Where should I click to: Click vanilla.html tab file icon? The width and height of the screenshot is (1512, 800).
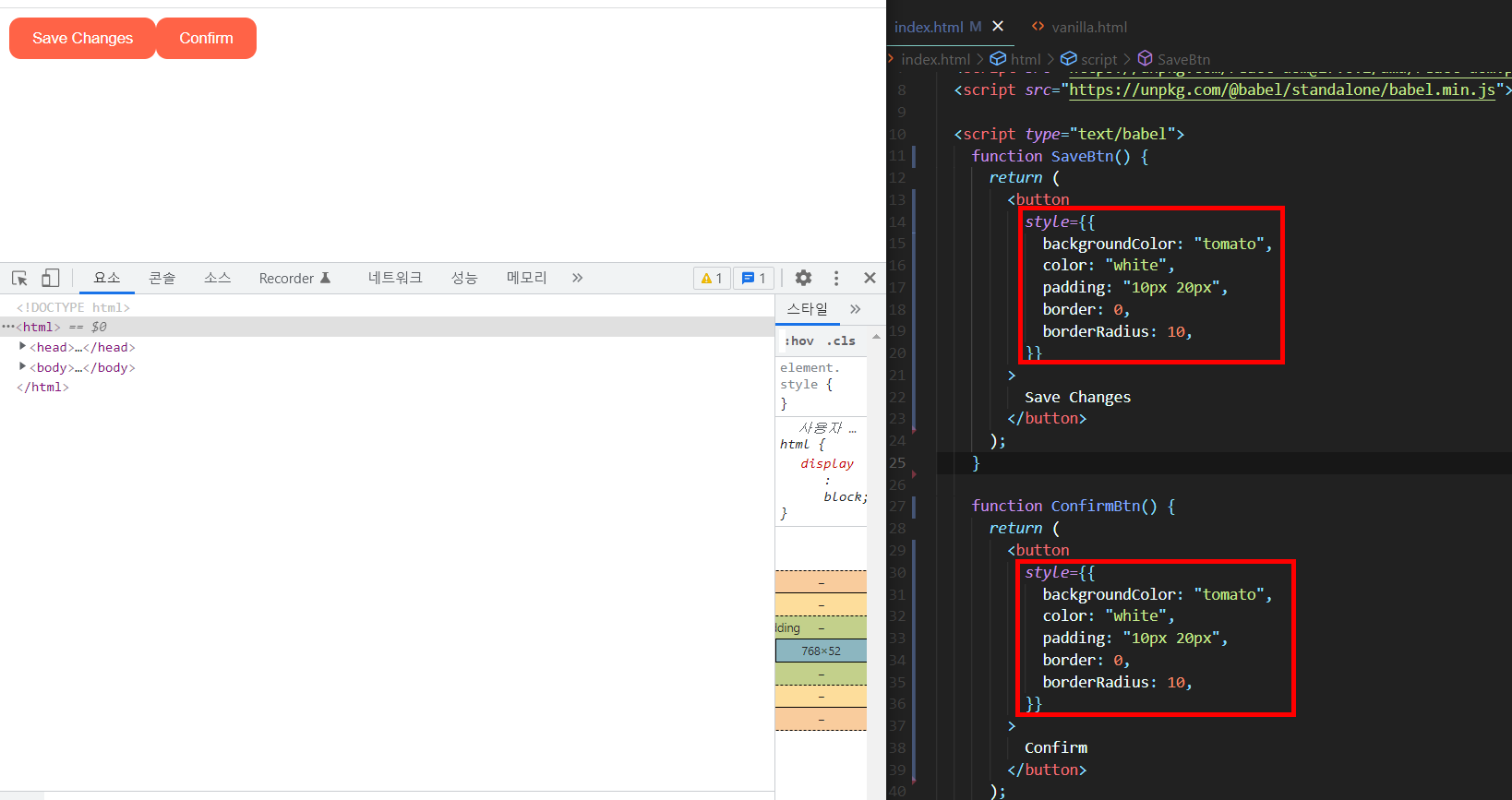(1038, 27)
